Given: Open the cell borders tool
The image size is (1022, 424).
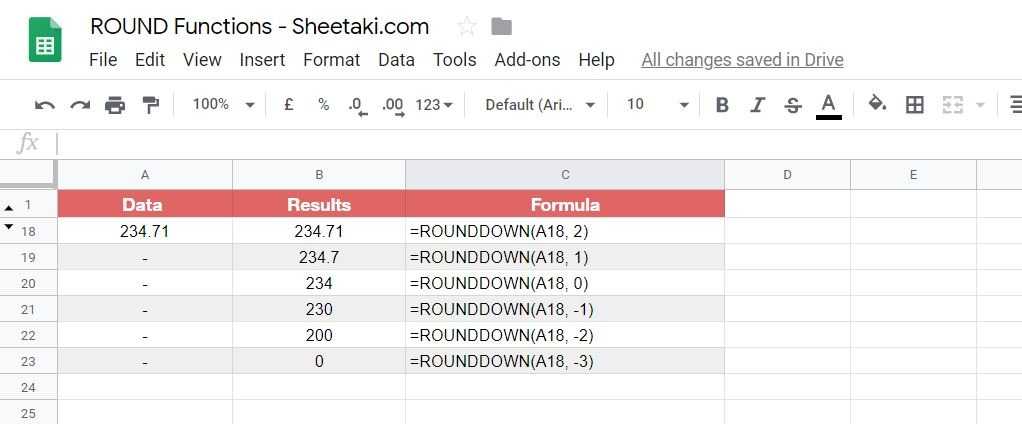Looking at the screenshot, I should coord(914,105).
